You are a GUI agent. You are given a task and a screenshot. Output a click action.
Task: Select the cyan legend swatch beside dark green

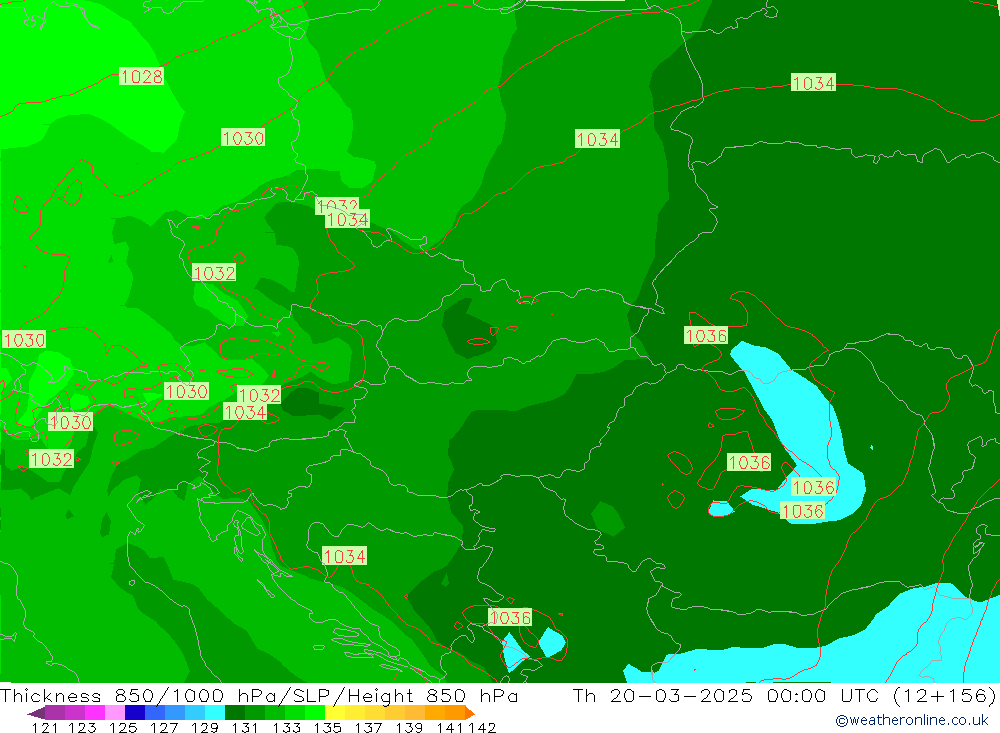click(215, 713)
